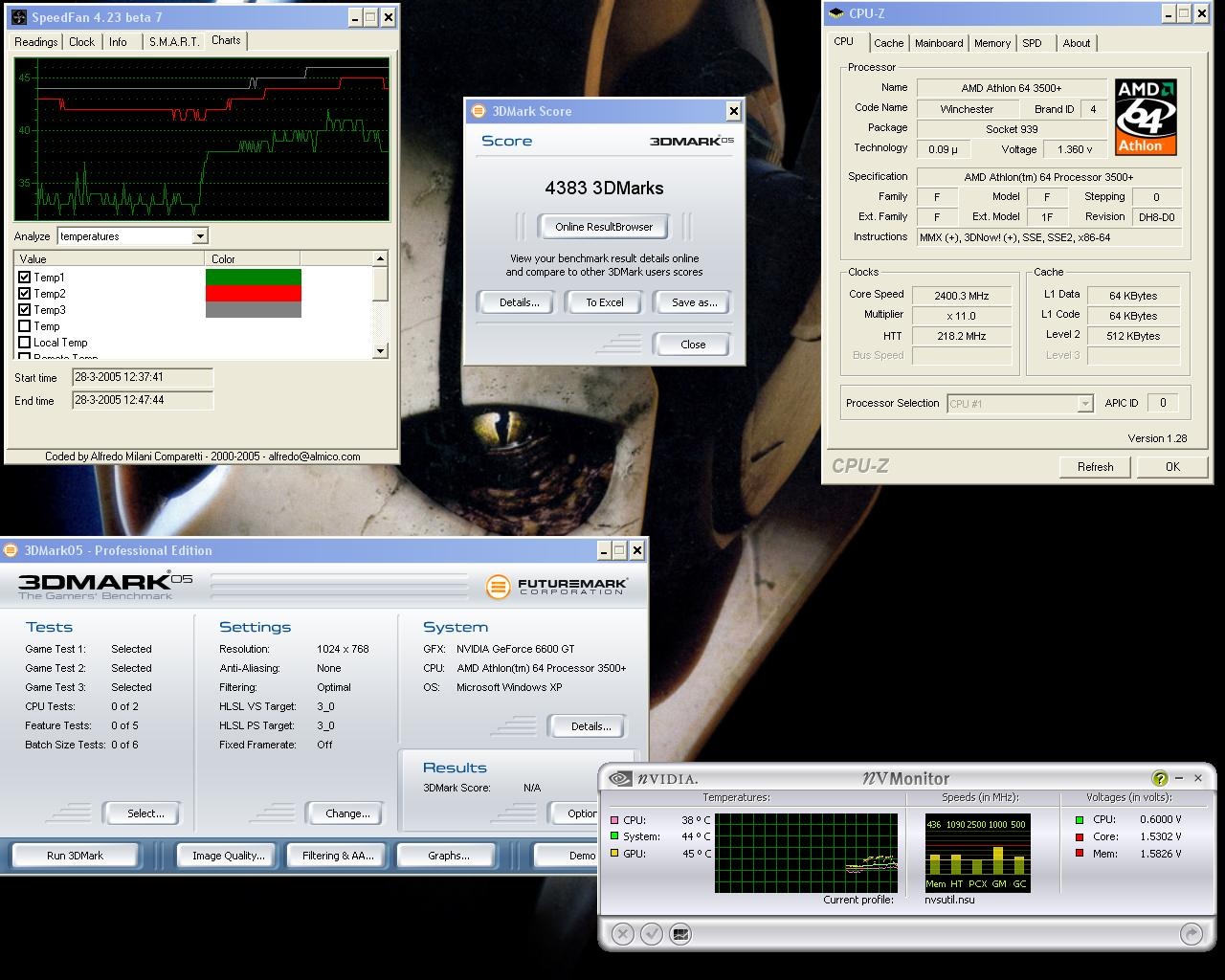The width and height of the screenshot is (1225, 980).
Task: Click scroll down arrow in SpeedFan value list
Action: (380, 351)
